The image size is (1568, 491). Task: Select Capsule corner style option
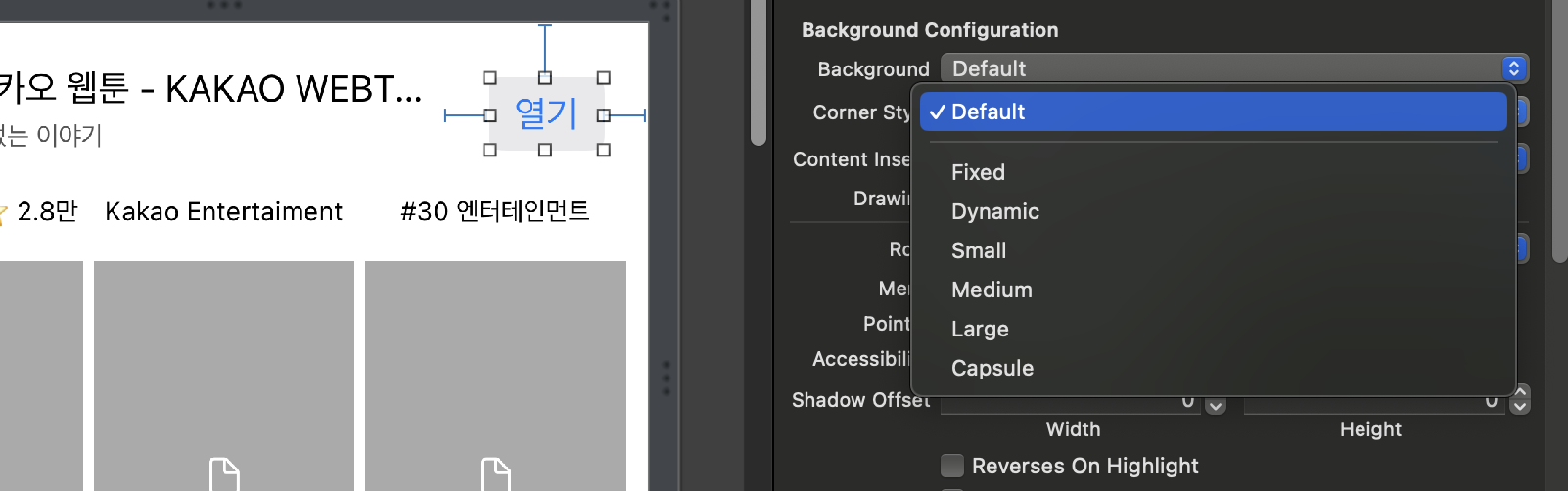pyautogui.click(x=1213, y=368)
